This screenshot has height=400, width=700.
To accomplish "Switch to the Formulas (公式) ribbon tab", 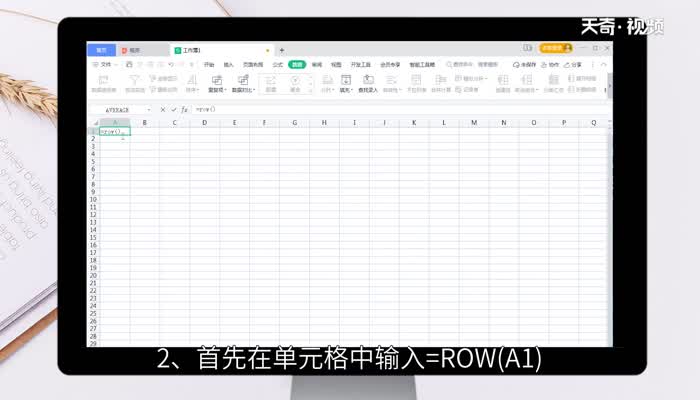I will point(278,65).
